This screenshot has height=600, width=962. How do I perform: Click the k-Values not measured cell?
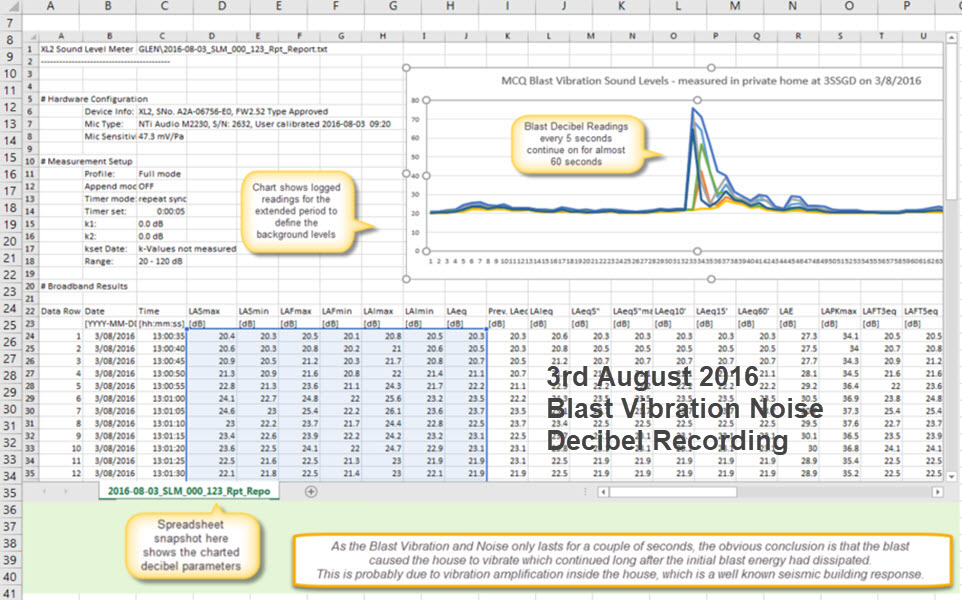coord(187,249)
